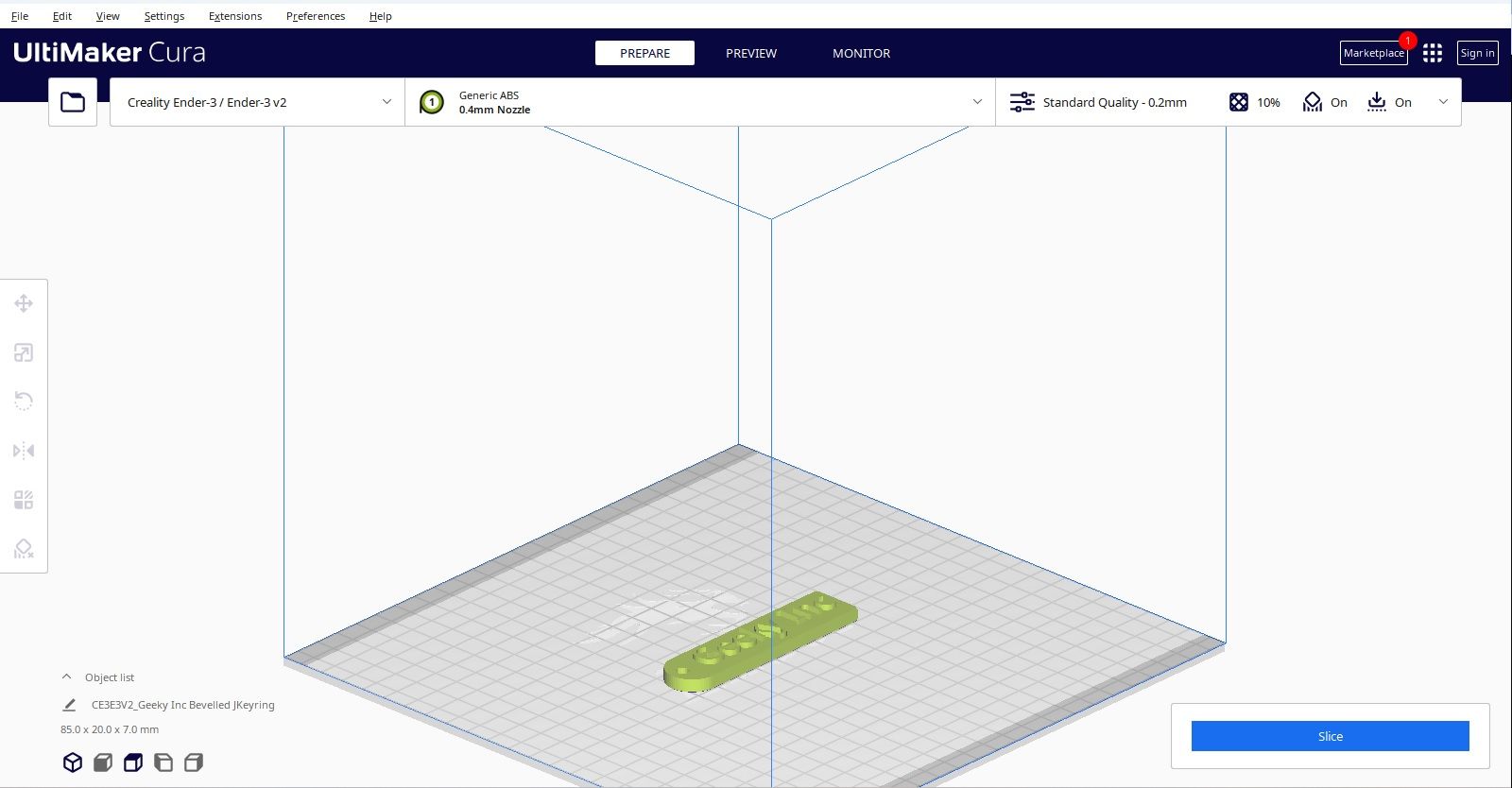Switch to the MONITOR stage
The height and width of the screenshot is (788, 1512).
(x=861, y=53)
